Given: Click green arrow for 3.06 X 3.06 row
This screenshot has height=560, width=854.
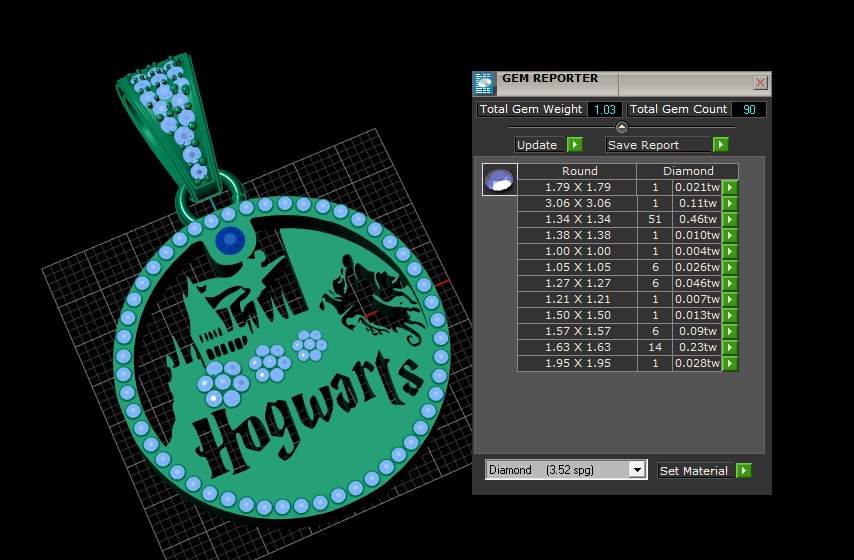Looking at the screenshot, I should click(730, 203).
